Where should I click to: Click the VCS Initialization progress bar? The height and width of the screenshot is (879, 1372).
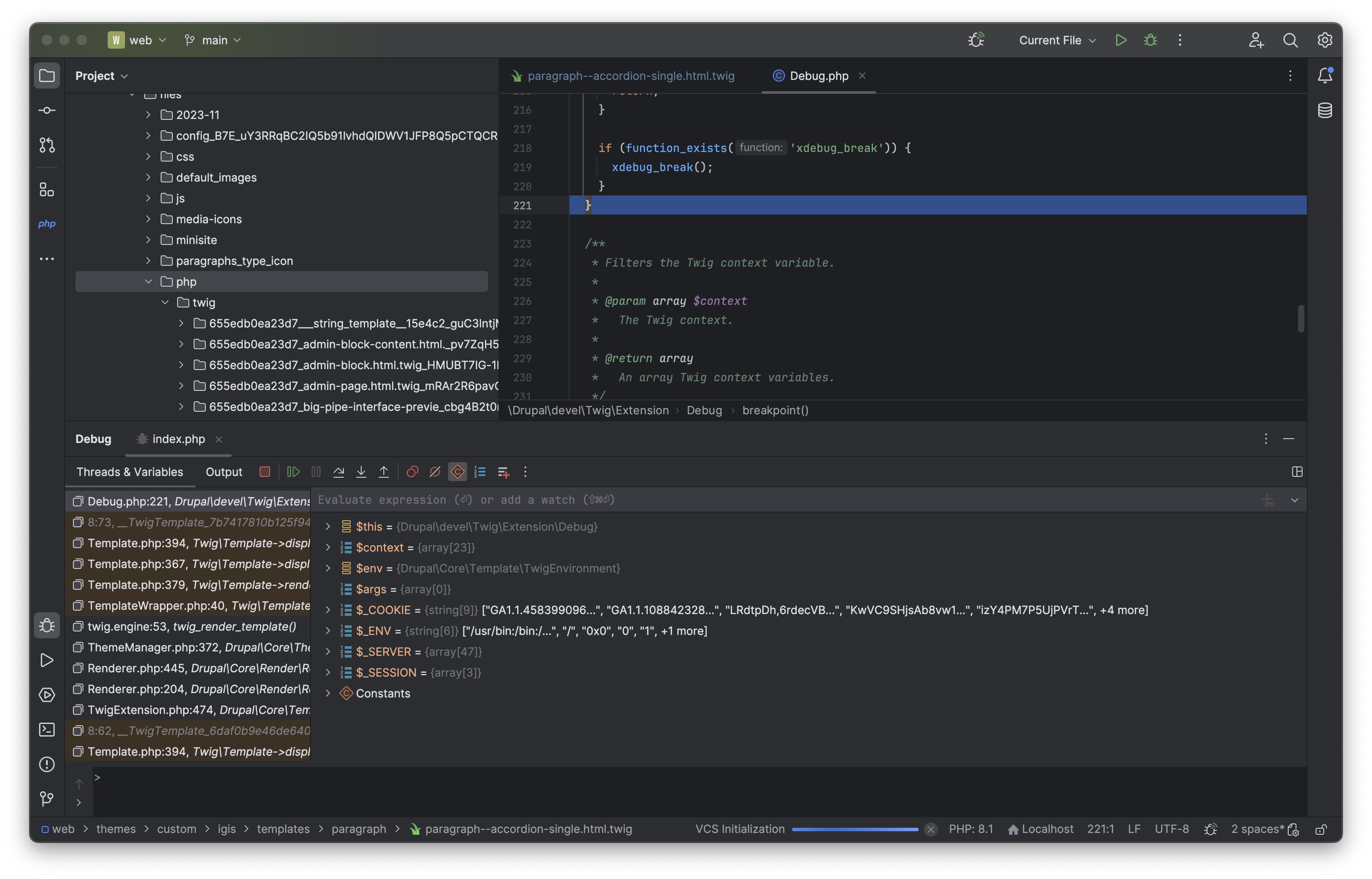tap(854, 829)
